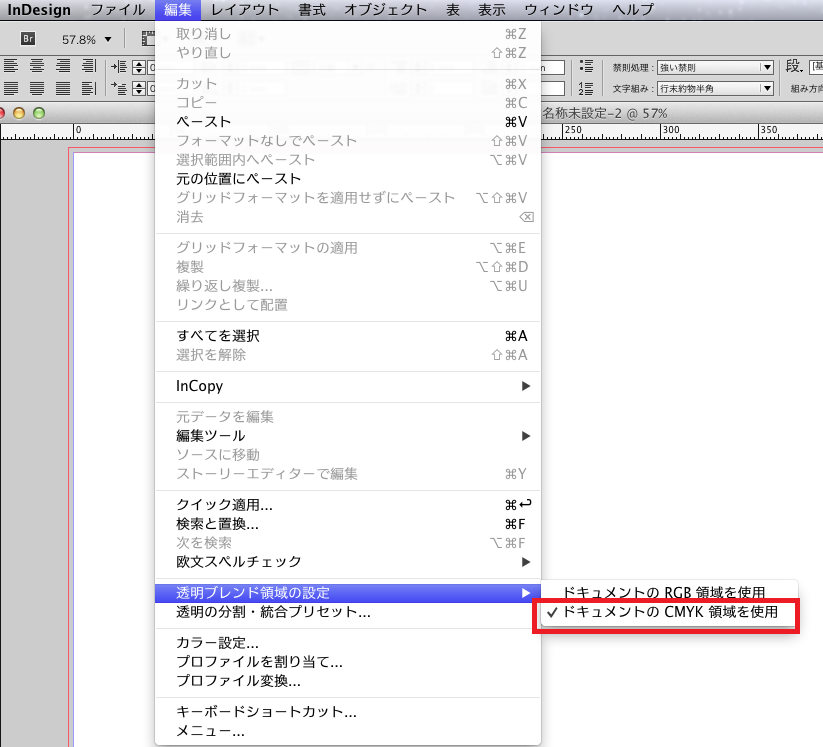Click the align right paragraph icon
The height and width of the screenshot is (747, 823).
pos(63,66)
